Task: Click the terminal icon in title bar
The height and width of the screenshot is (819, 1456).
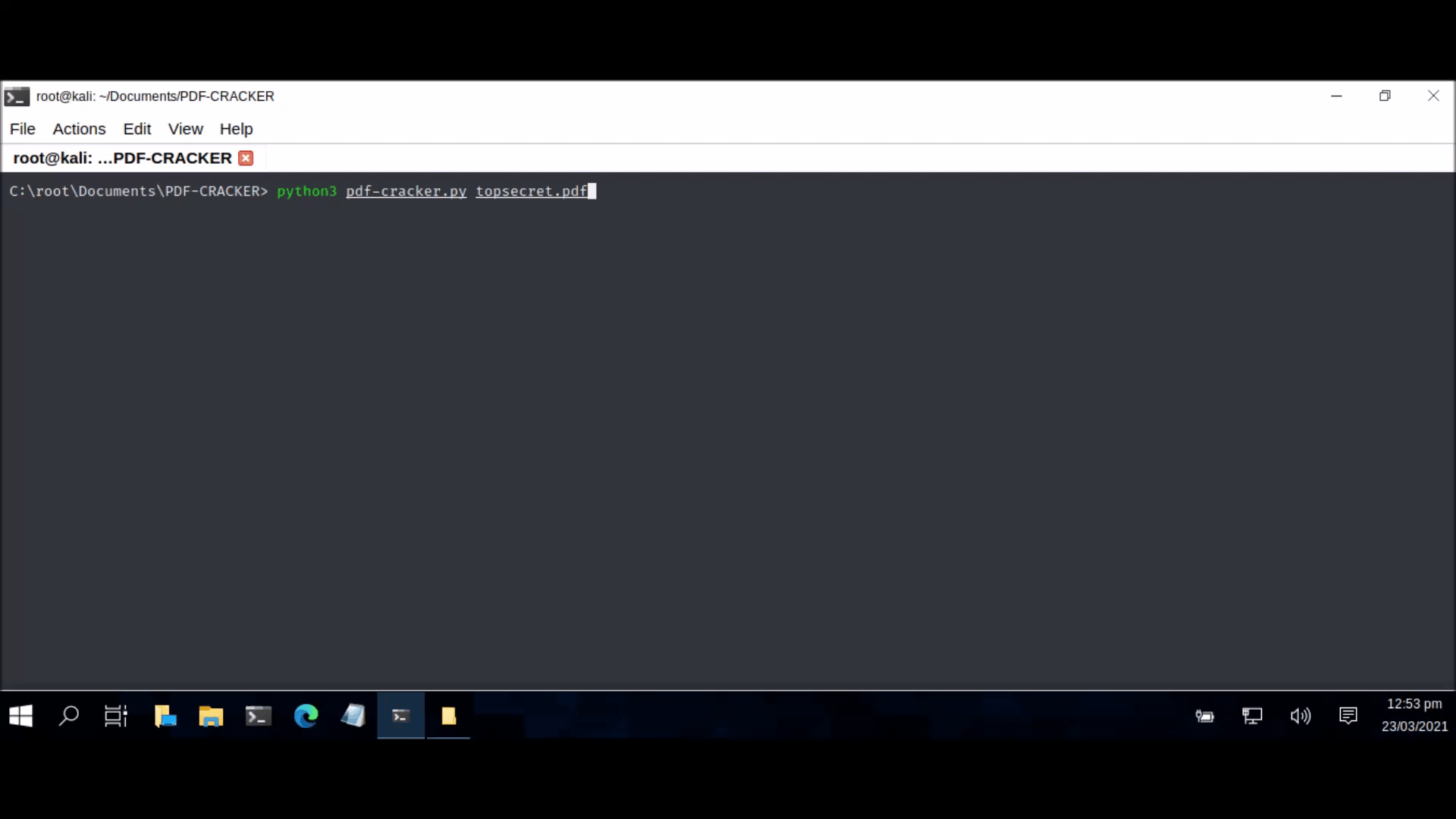Action: [17, 96]
